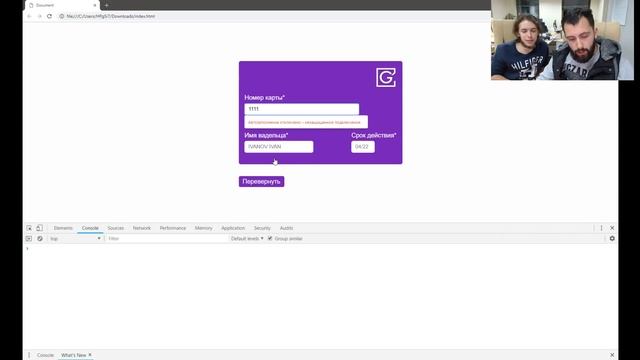Screen dimensions: 640x360
Task: Open the Application tab in DevTools
Action: click(233, 228)
